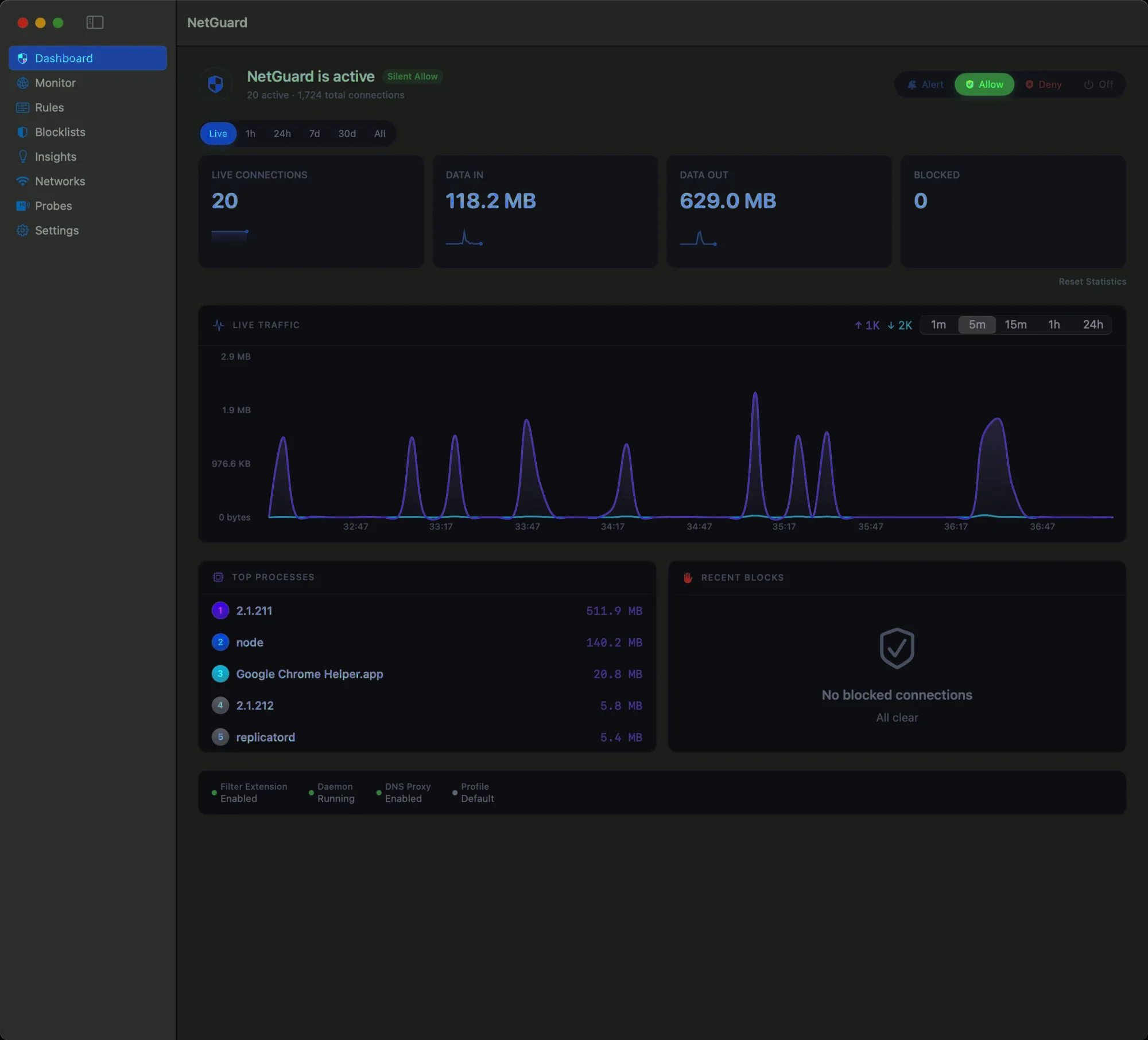Click the No blocked connections shield checkmark
This screenshot has width=1148, height=1040.
pos(897,648)
